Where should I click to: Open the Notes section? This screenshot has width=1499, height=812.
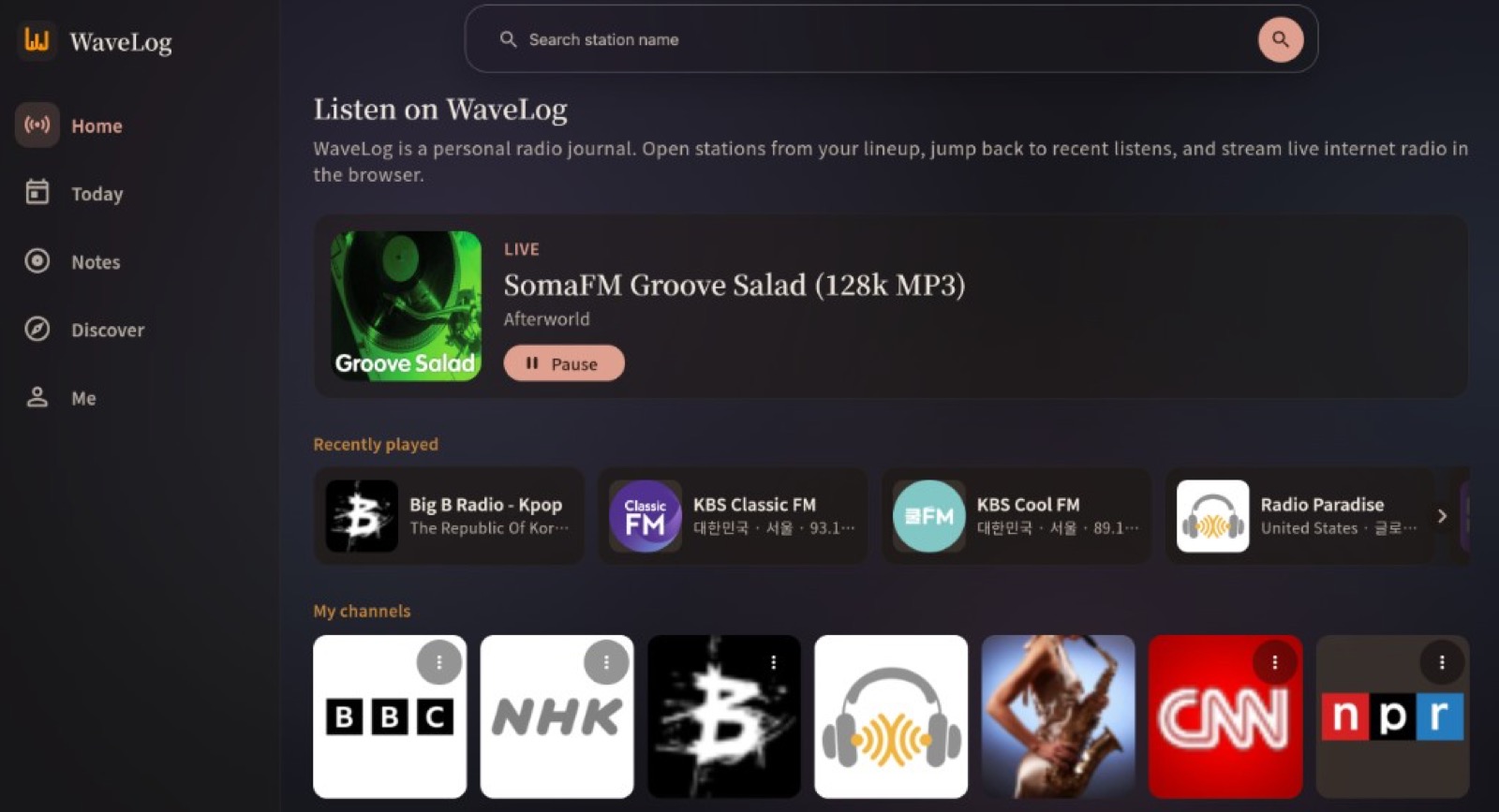click(x=74, y=261)
